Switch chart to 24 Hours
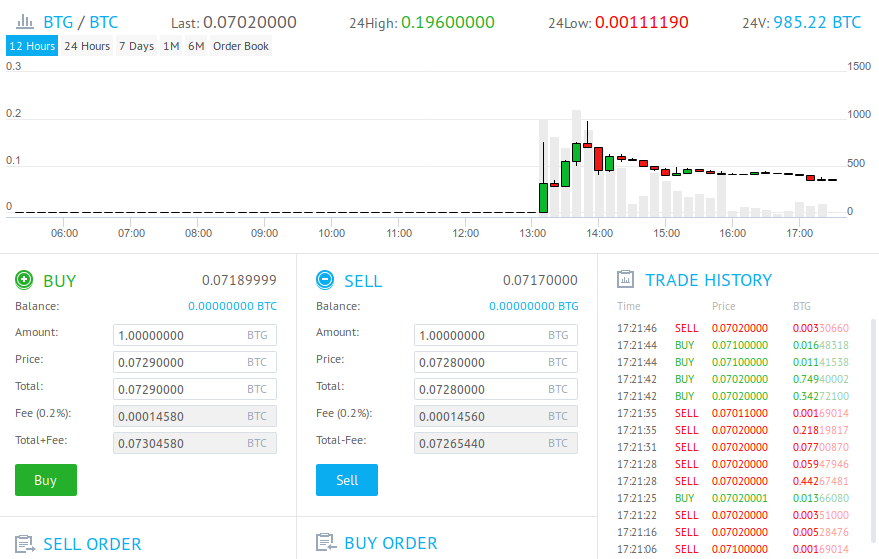This screenshot has width=879, height=559. pos(87,46)
